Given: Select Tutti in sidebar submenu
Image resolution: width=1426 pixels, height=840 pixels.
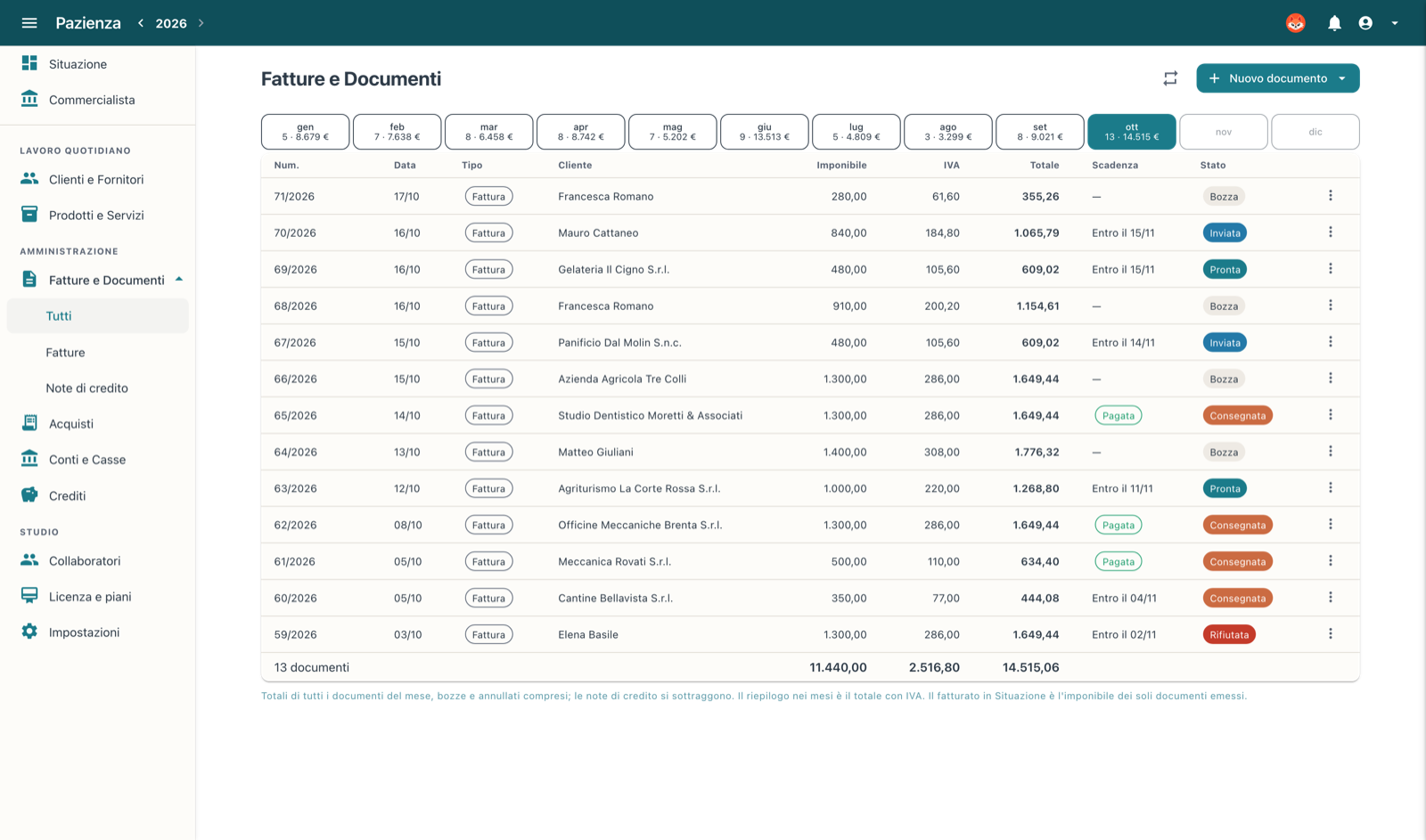Looking at the screenshot, I should 98,316.
